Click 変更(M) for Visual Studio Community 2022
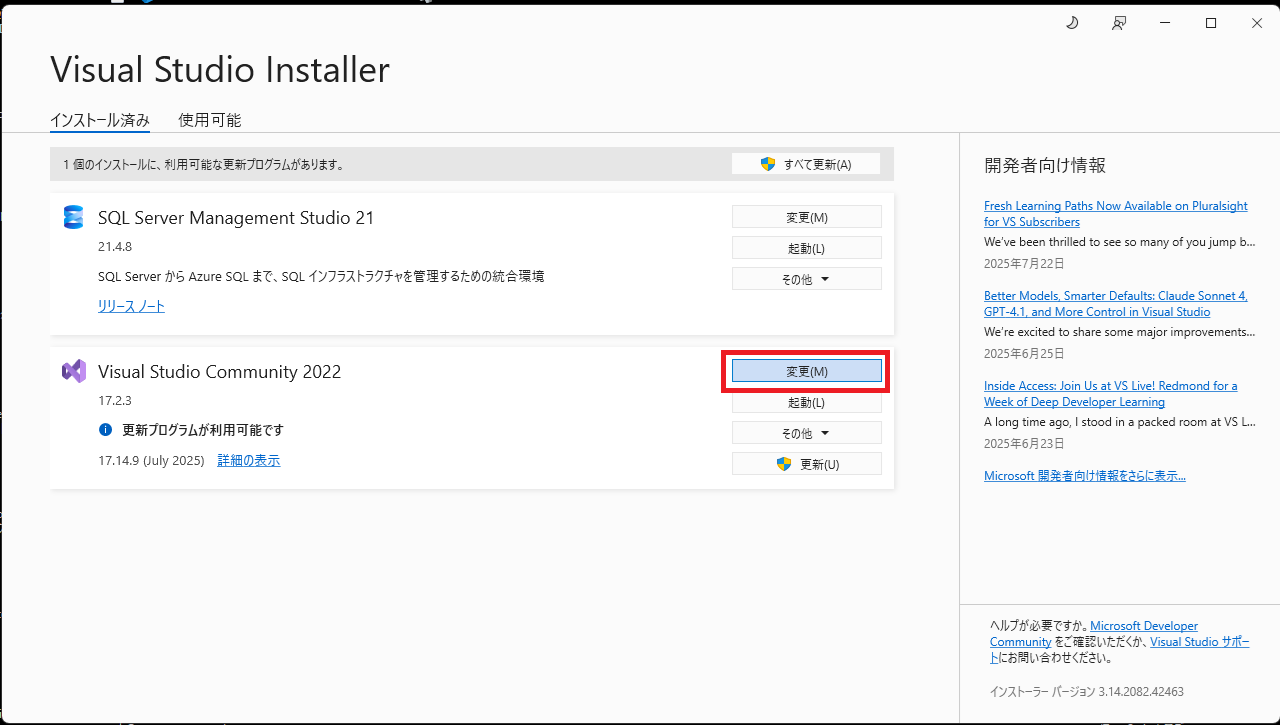The width and height of the screenshot is (1280, 725). click(807, 371)
